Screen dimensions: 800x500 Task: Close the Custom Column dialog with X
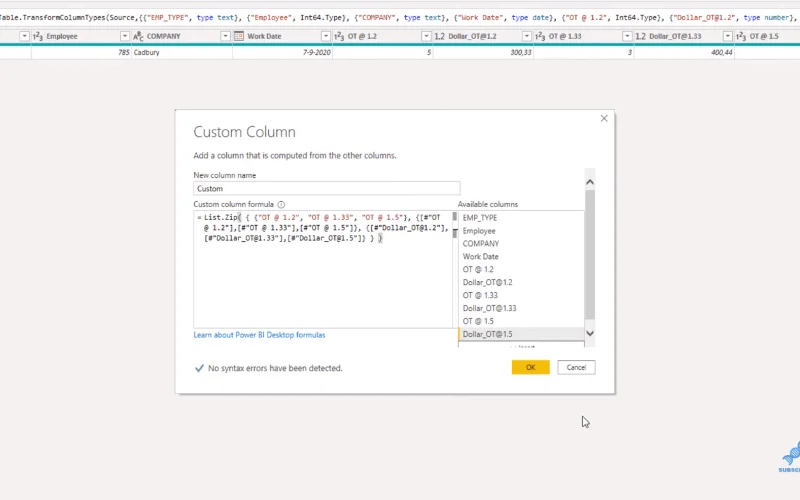604,118
